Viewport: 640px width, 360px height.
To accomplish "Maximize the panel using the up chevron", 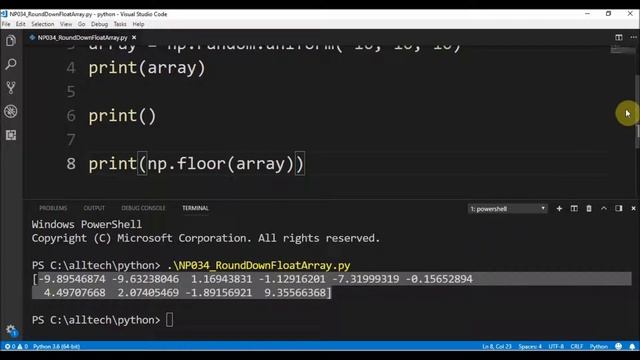I will (604, 209).
